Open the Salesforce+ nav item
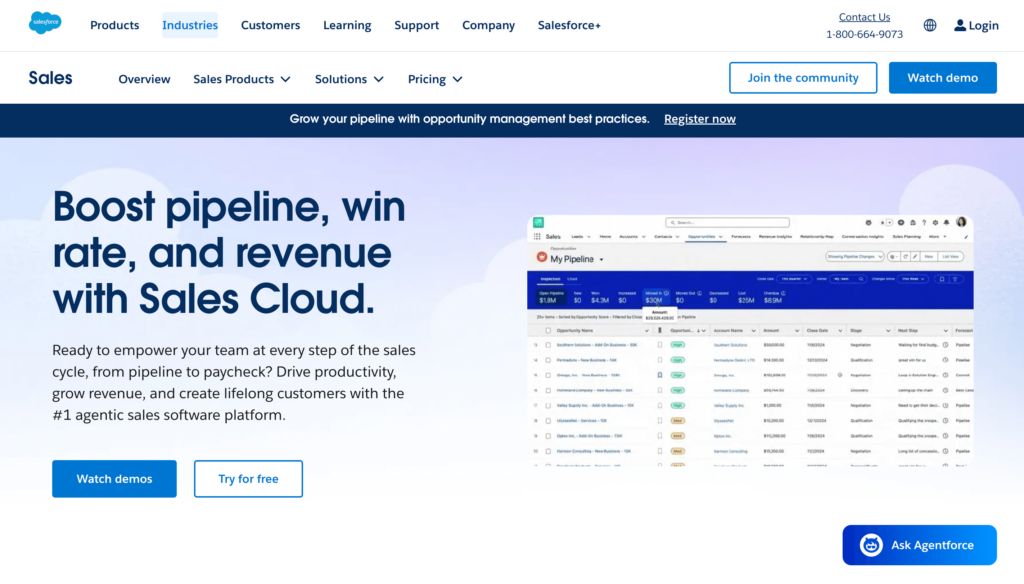 coord(569,25)
